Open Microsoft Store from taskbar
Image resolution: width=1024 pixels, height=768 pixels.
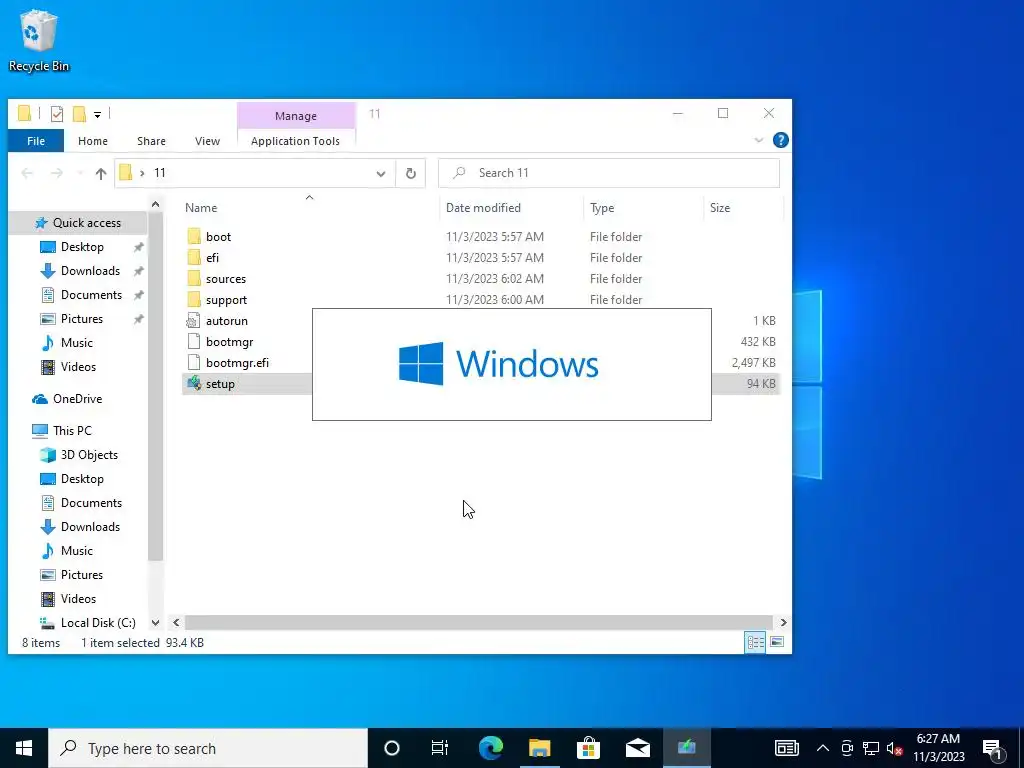588,748
